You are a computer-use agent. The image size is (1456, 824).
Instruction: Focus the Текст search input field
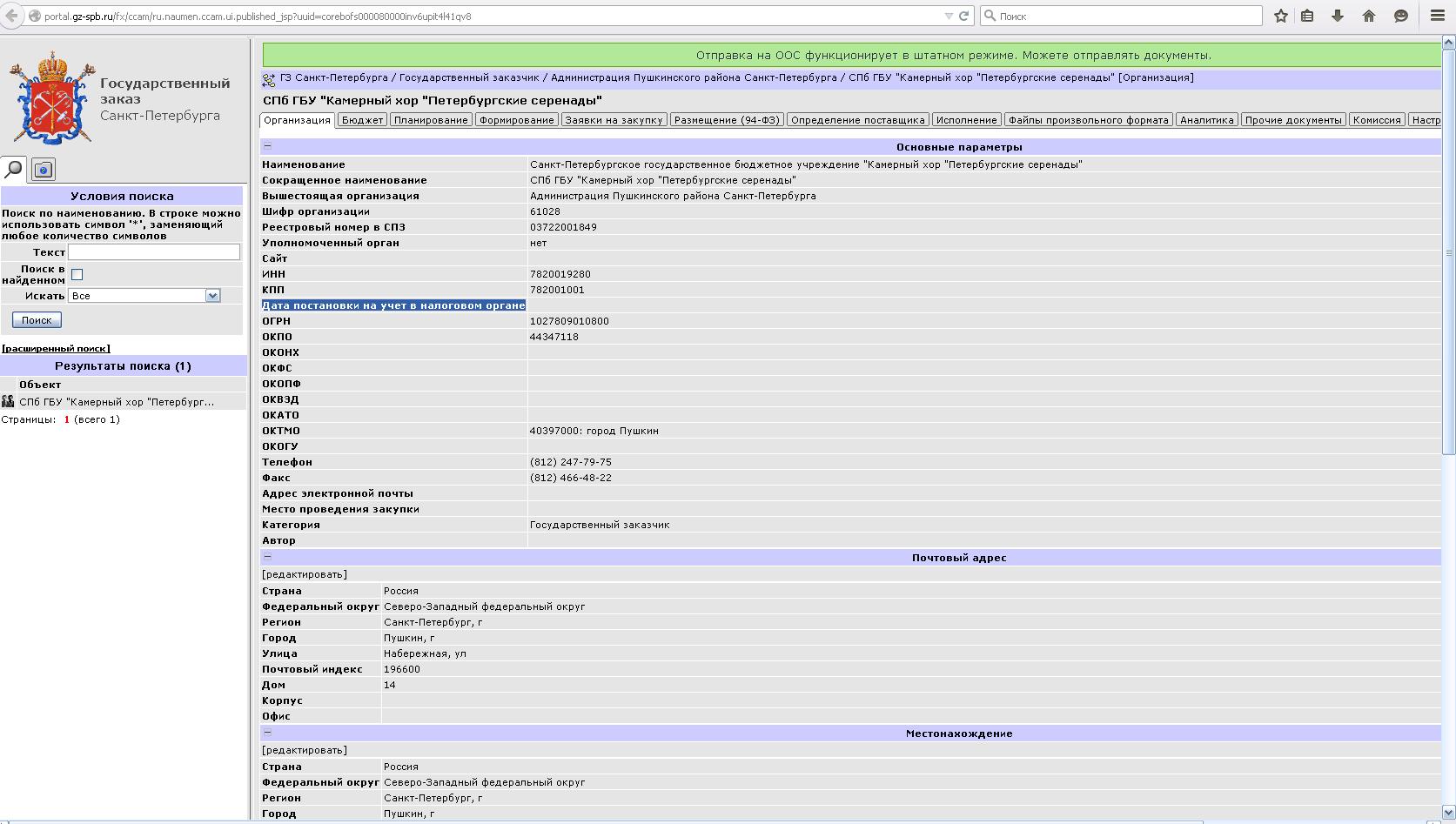point(154,251)
